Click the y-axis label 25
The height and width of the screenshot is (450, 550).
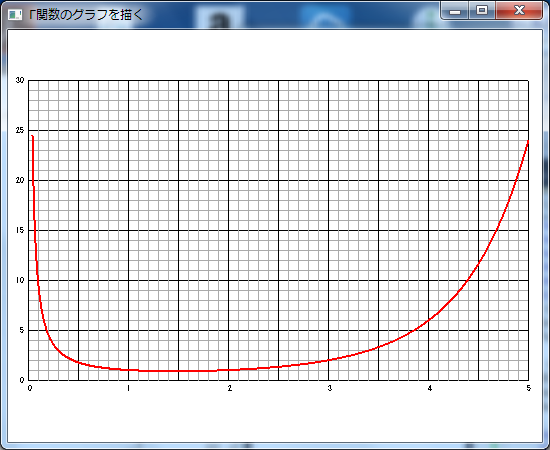20,130
